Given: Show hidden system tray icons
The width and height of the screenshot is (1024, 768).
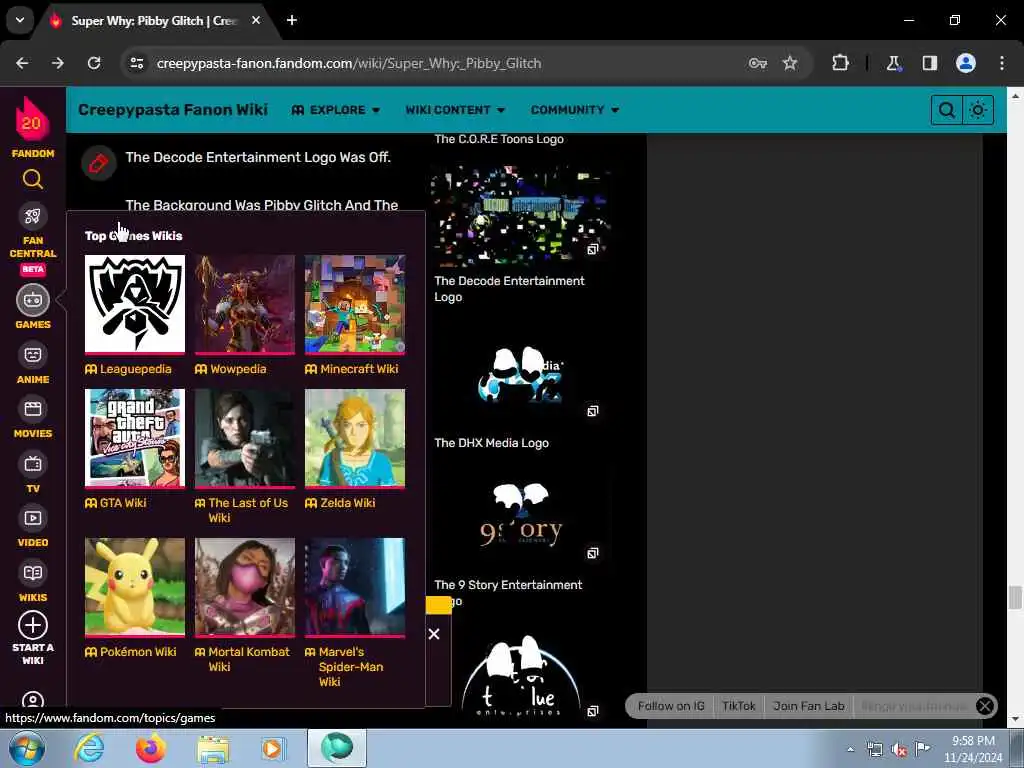Looking at the screenshot, I should point(850,749).
